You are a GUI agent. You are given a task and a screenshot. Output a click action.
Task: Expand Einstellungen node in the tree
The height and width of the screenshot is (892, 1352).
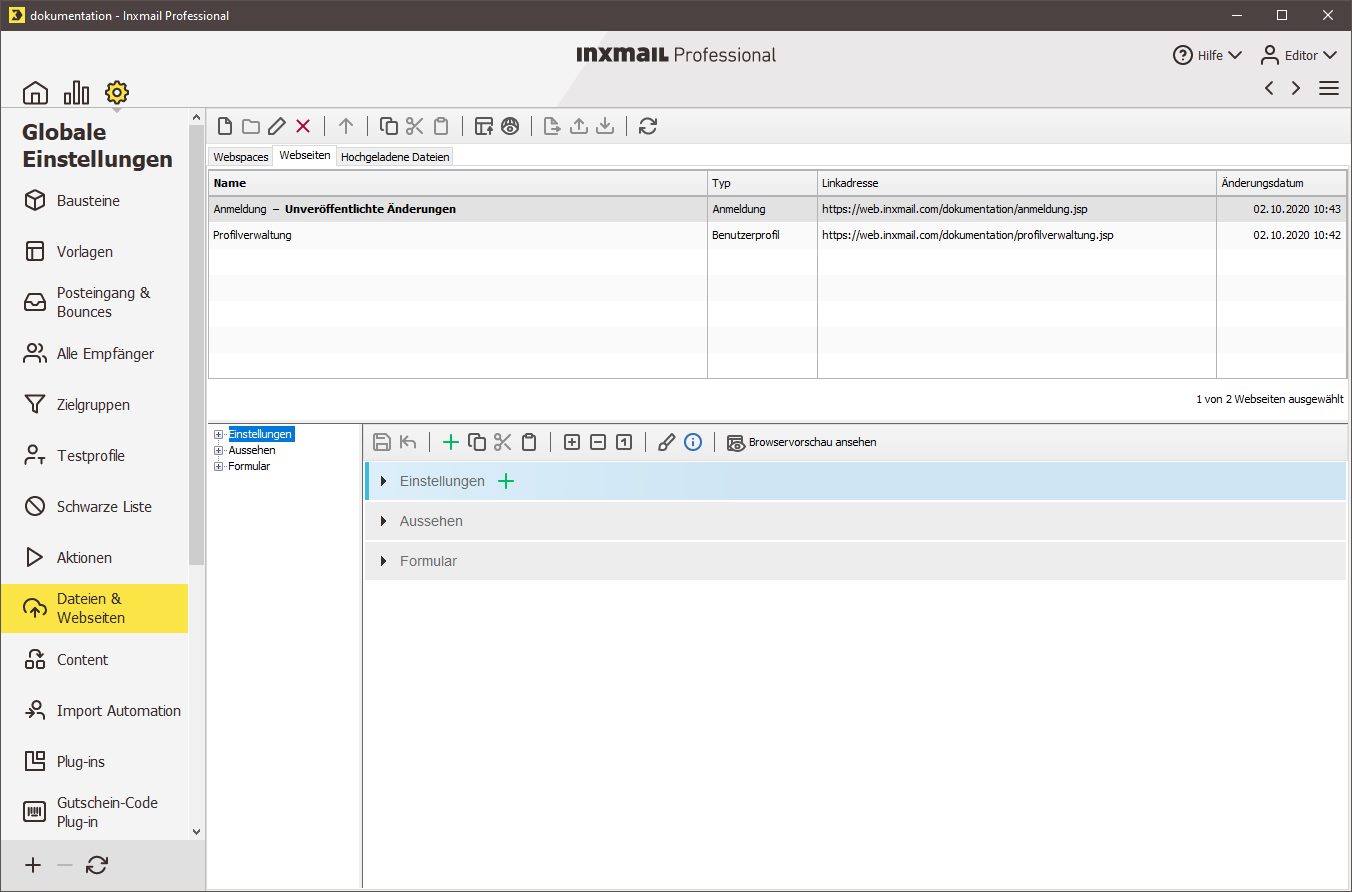(x=218, y=434)
